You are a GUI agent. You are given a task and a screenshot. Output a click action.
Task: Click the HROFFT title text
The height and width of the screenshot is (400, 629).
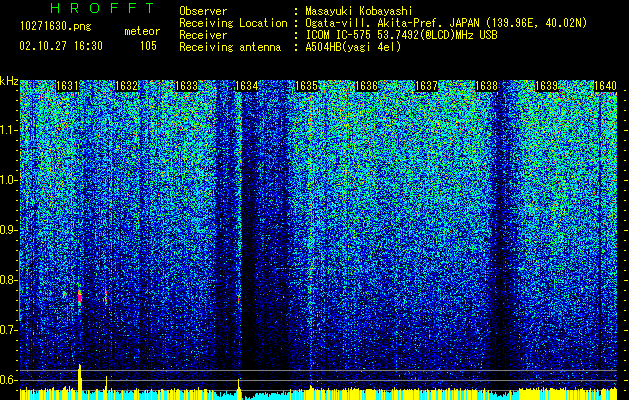click(x=102, y=8)
